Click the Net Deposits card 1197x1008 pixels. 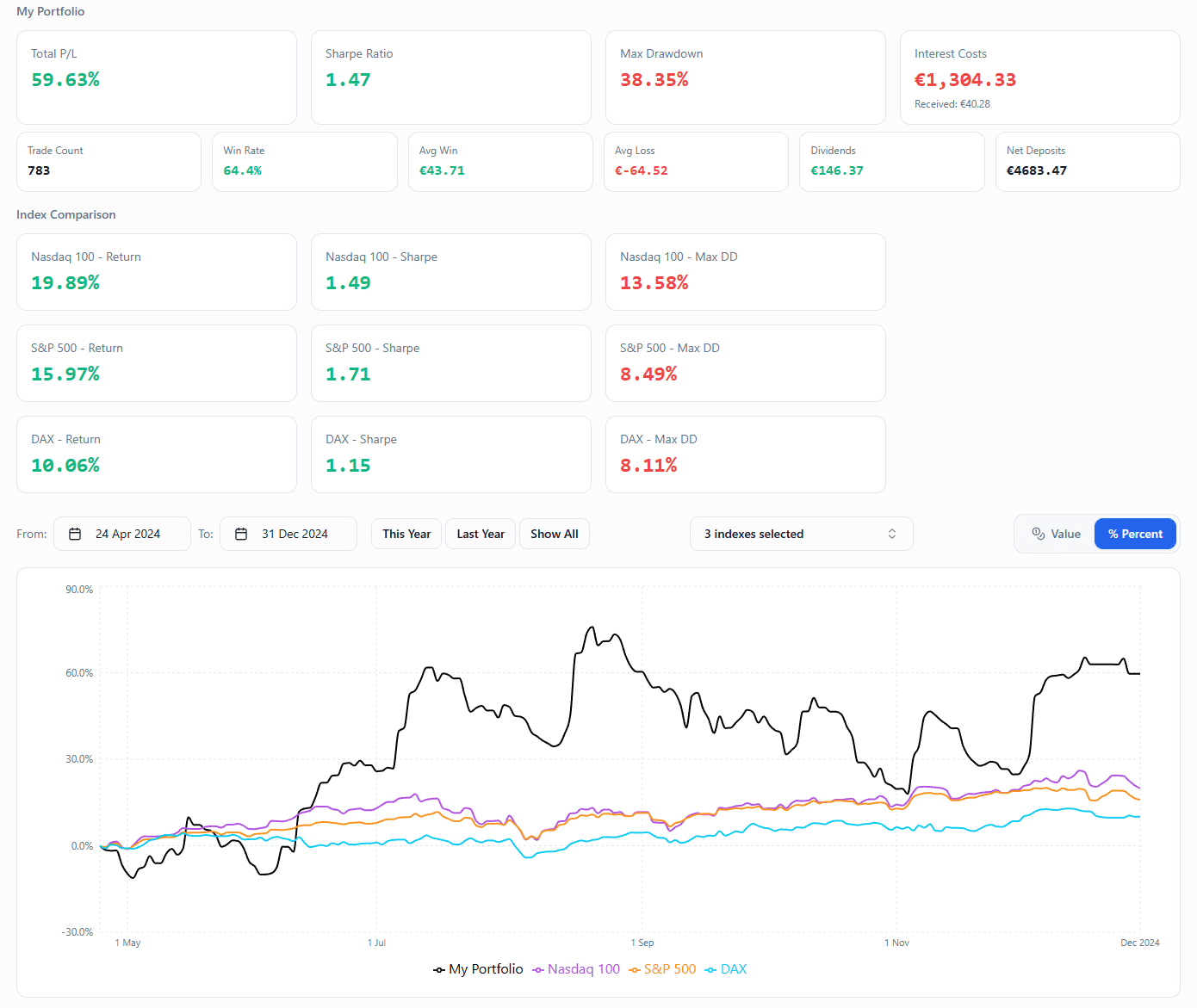1087,162
